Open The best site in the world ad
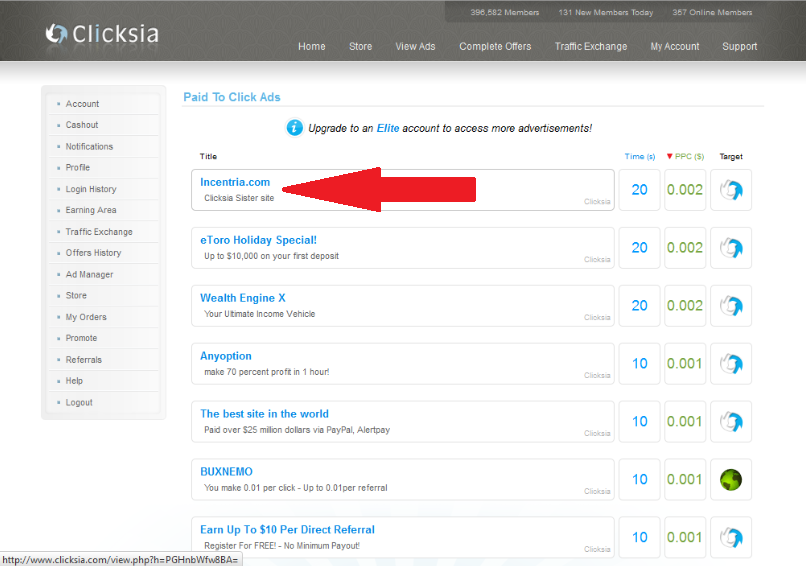This screenshot has width=806, height=566. click(x=264, y=414)
